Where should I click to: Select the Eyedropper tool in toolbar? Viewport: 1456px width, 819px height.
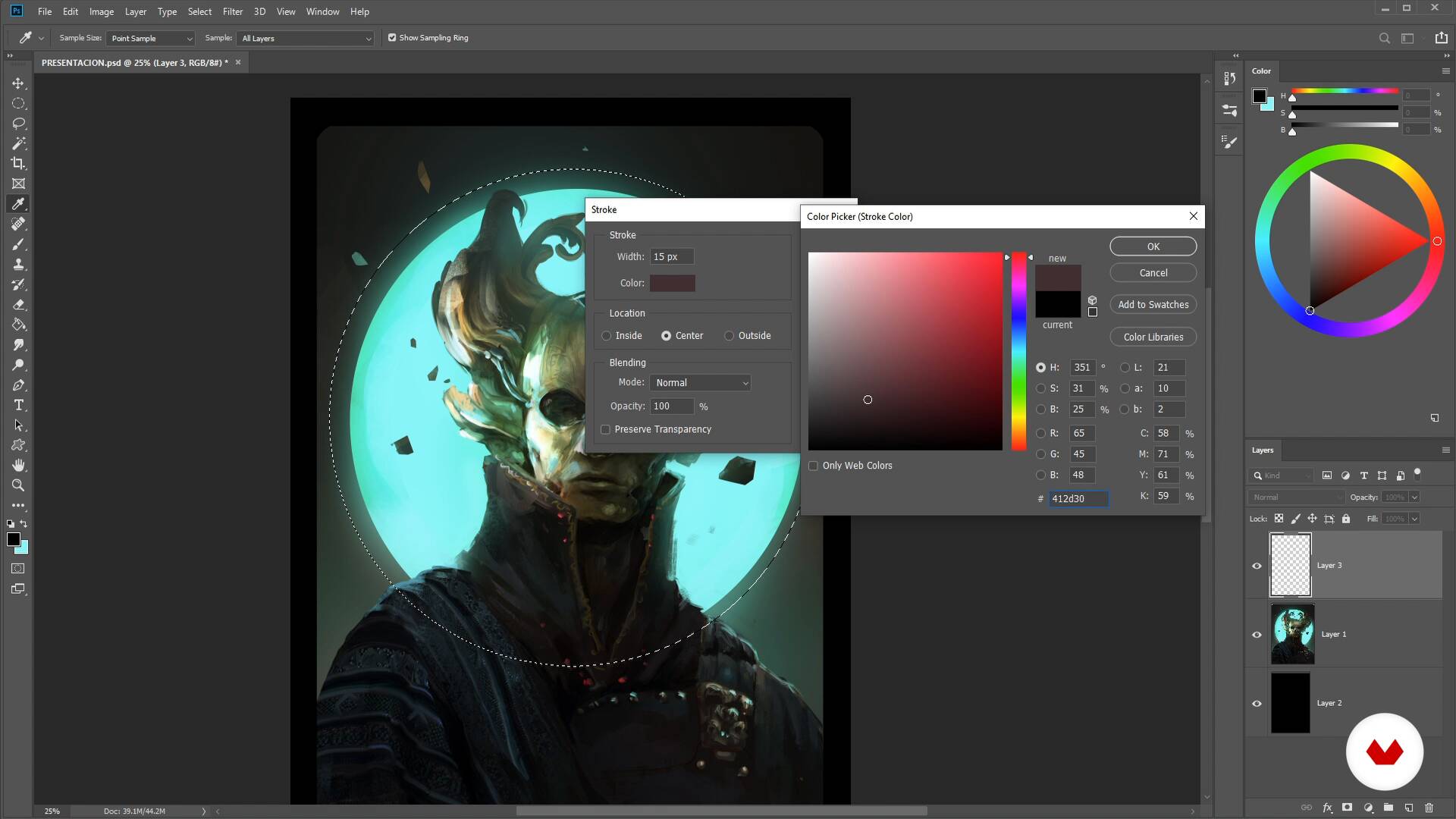18,203
